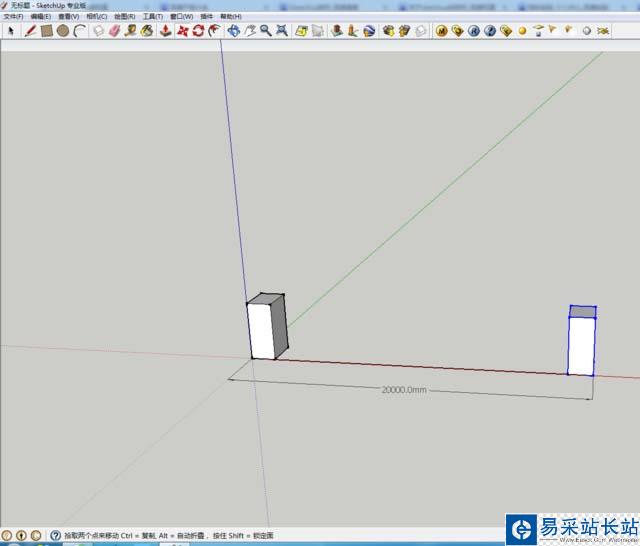Switch to the Orbit camera tool
The image size is (640, 546).
(x=233, y=30)
